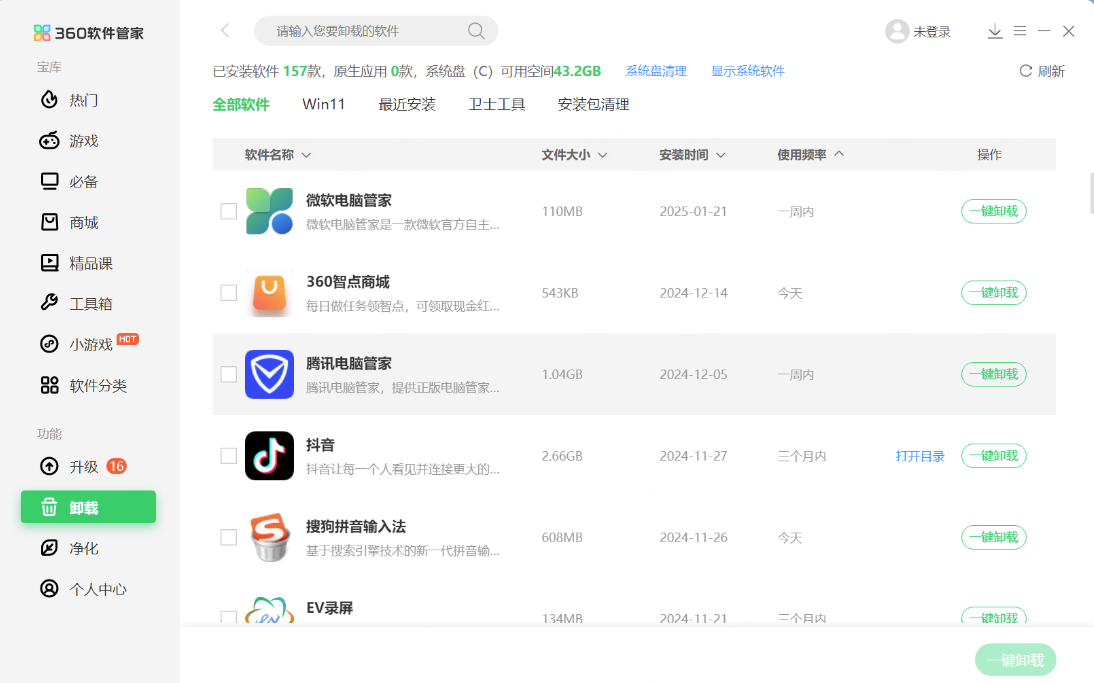1094x683 pixels.
Task: Click the 16 update count badge
Action: tap(117, 466)
